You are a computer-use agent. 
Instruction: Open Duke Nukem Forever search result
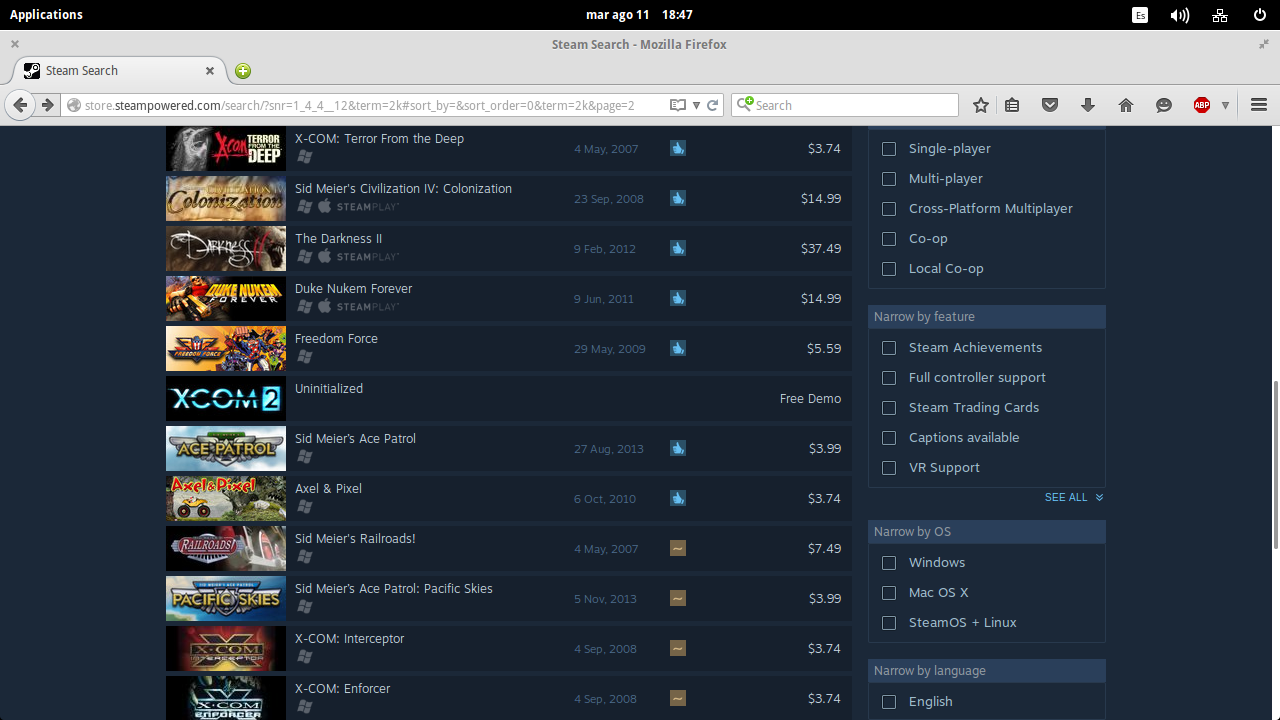[353, 289]
